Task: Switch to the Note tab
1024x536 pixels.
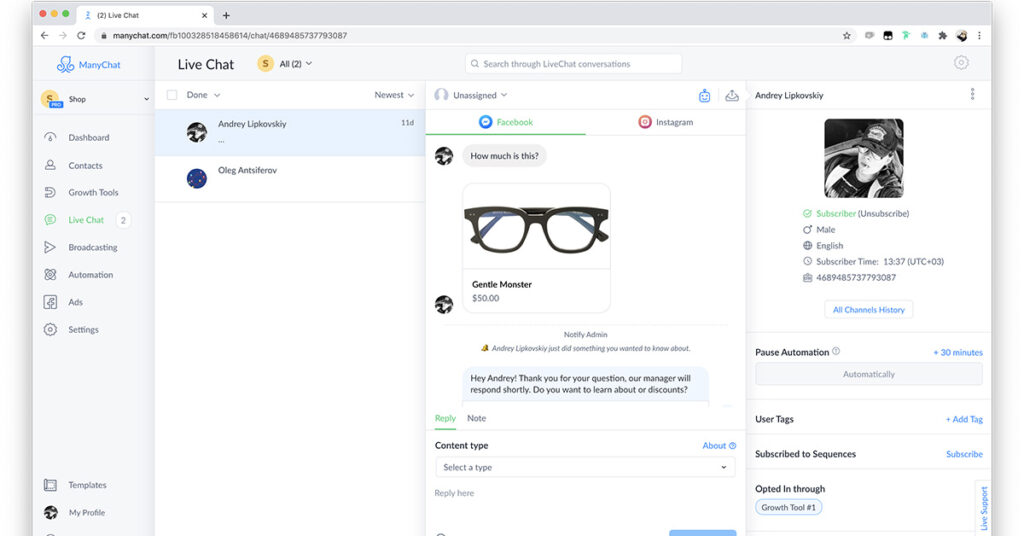Action: [476, 418]
